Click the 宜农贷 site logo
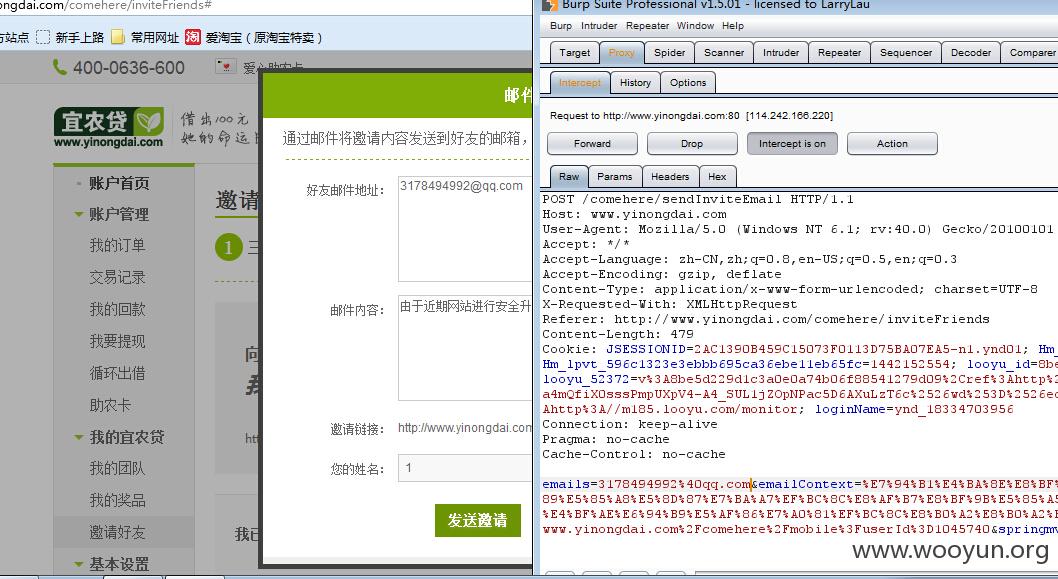 pyautogui.click(x=109, y=127)
